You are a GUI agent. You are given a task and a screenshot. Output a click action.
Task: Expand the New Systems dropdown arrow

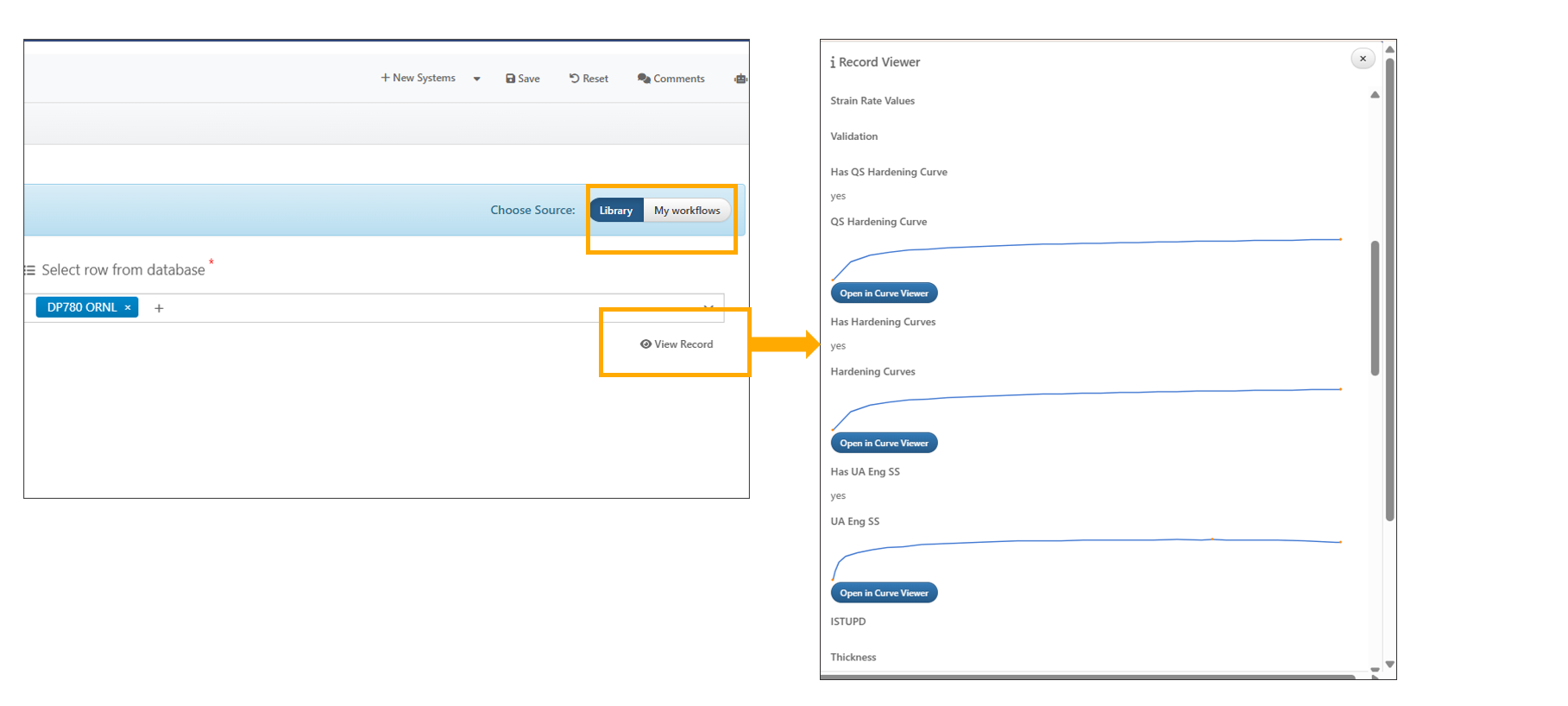coord(476,79)
